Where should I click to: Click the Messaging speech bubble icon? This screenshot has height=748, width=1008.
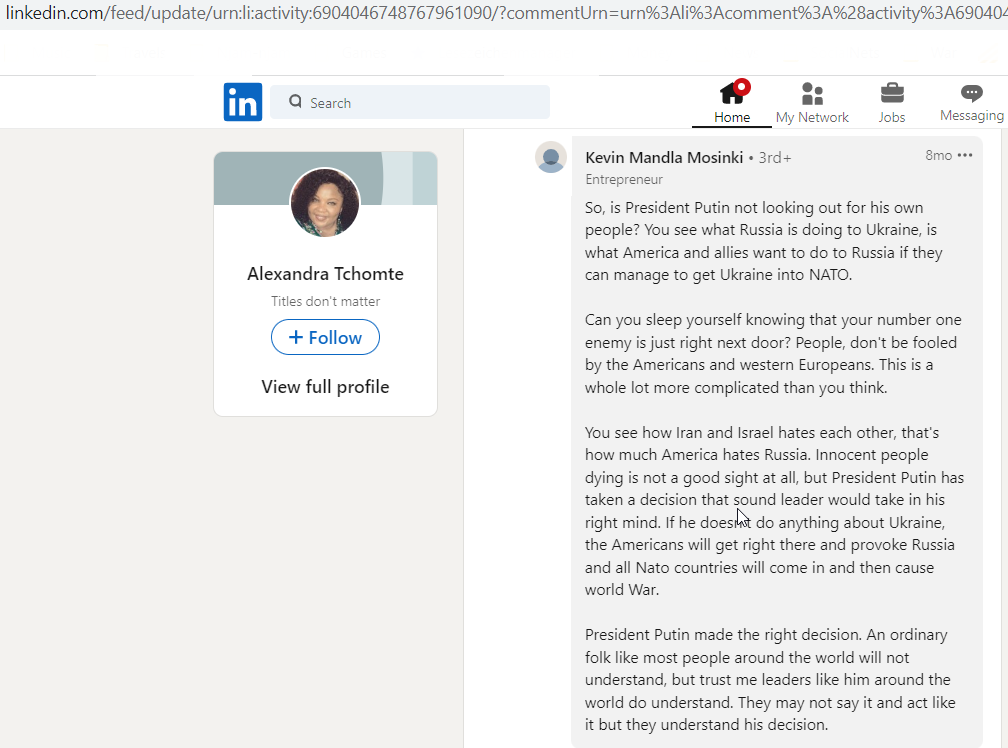pyautogui.click(x=971, y=93)
